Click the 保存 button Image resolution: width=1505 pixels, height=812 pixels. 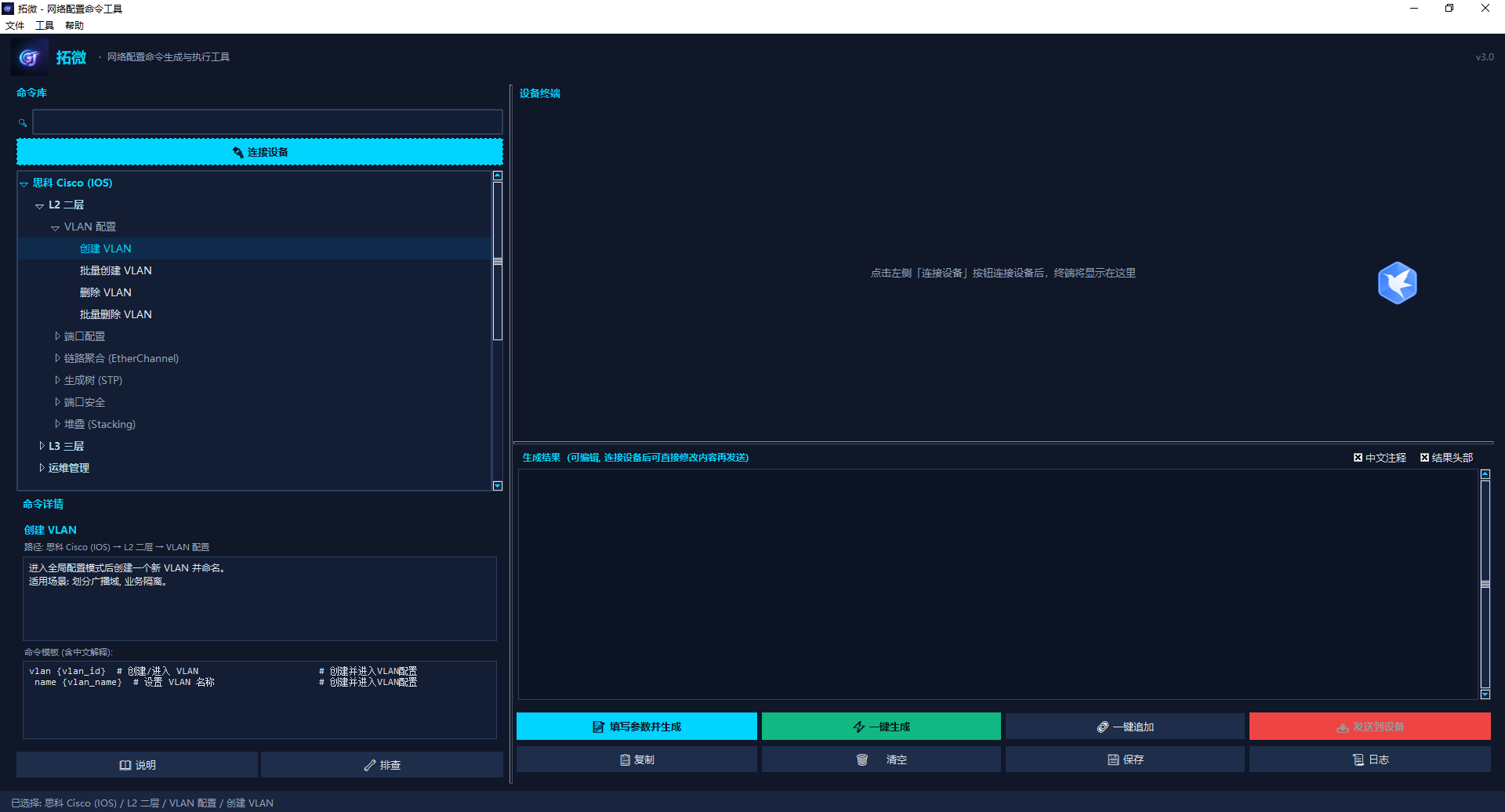point(1125,759)
